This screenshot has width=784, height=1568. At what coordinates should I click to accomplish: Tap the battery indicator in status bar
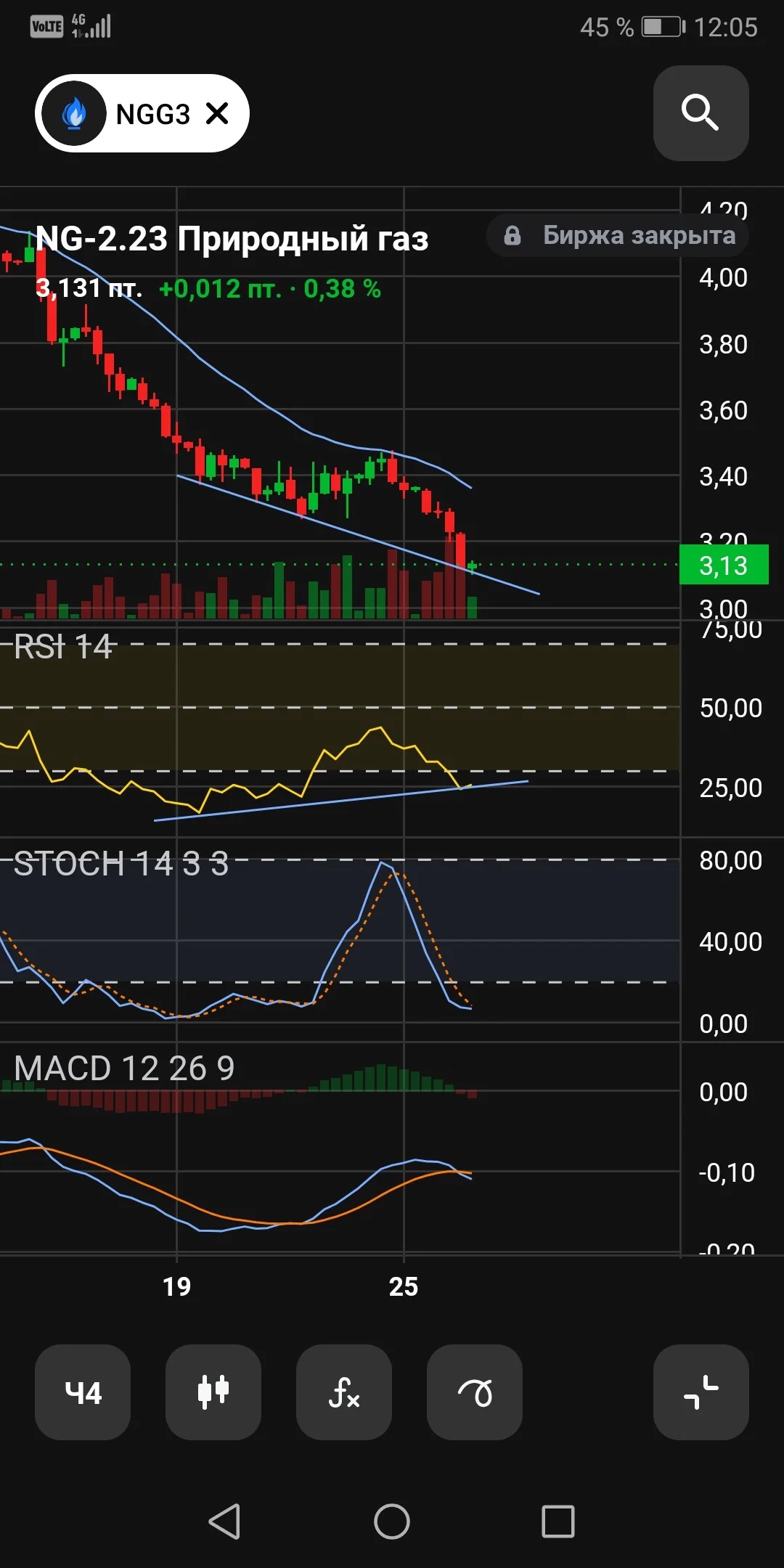point(663,27)
